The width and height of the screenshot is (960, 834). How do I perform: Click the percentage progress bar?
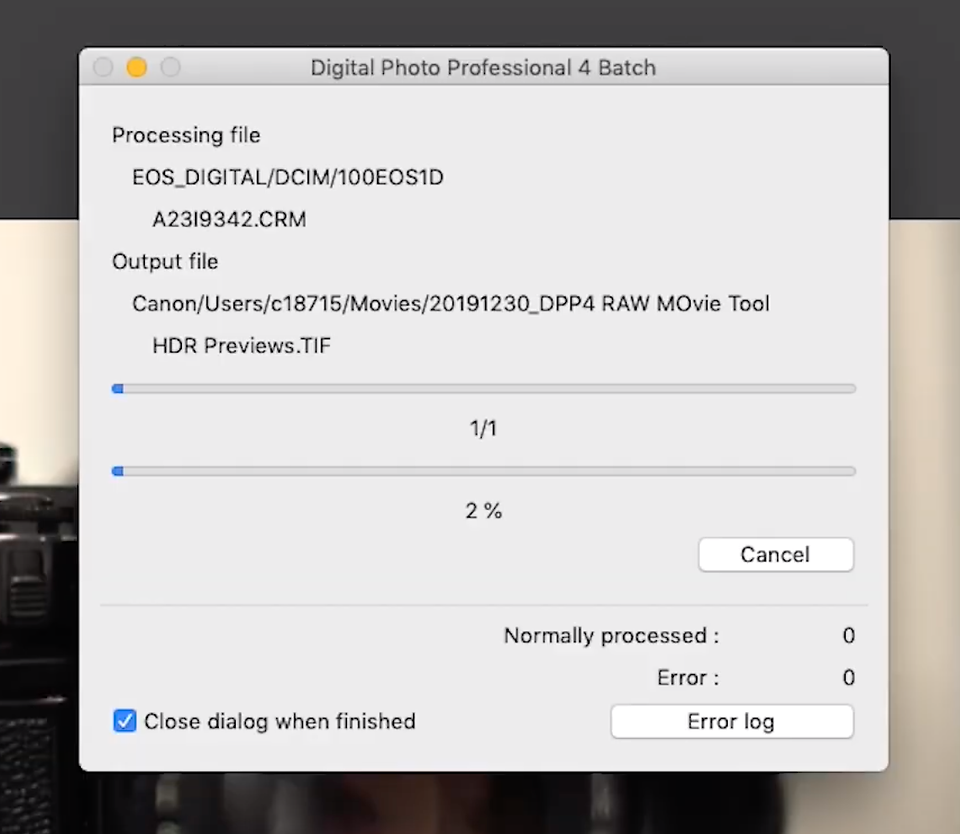(484, 471)
